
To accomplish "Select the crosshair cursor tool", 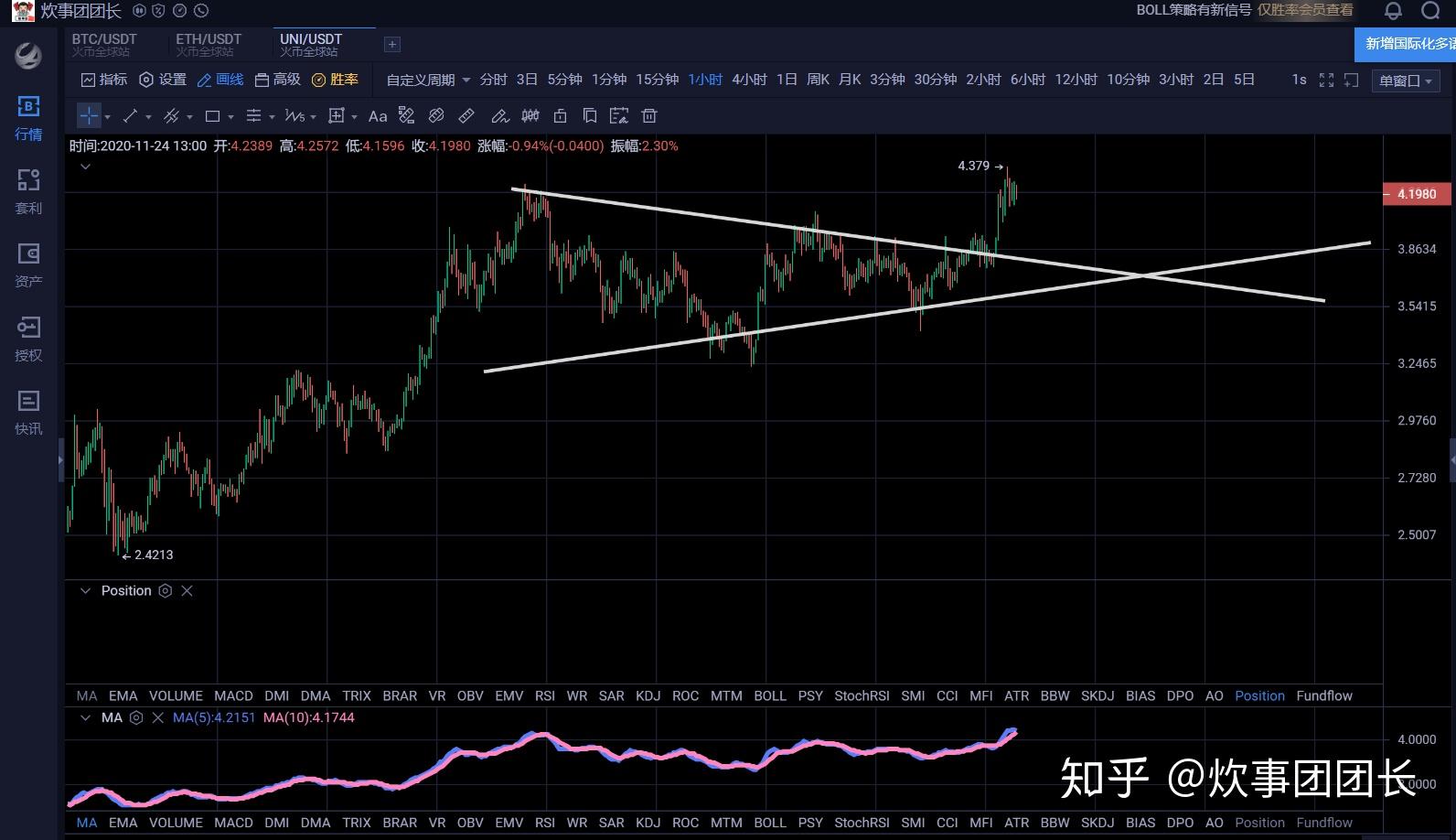I will point(89,116).
